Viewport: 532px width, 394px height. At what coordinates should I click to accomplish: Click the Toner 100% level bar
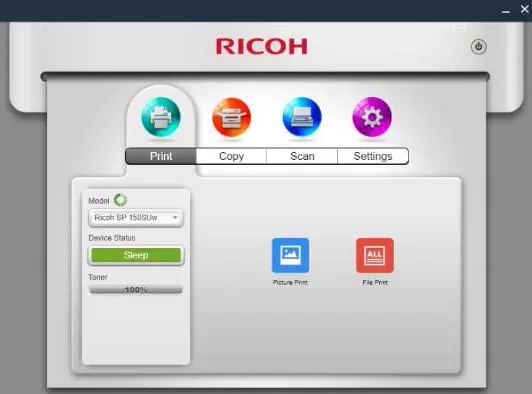point(136,290)
